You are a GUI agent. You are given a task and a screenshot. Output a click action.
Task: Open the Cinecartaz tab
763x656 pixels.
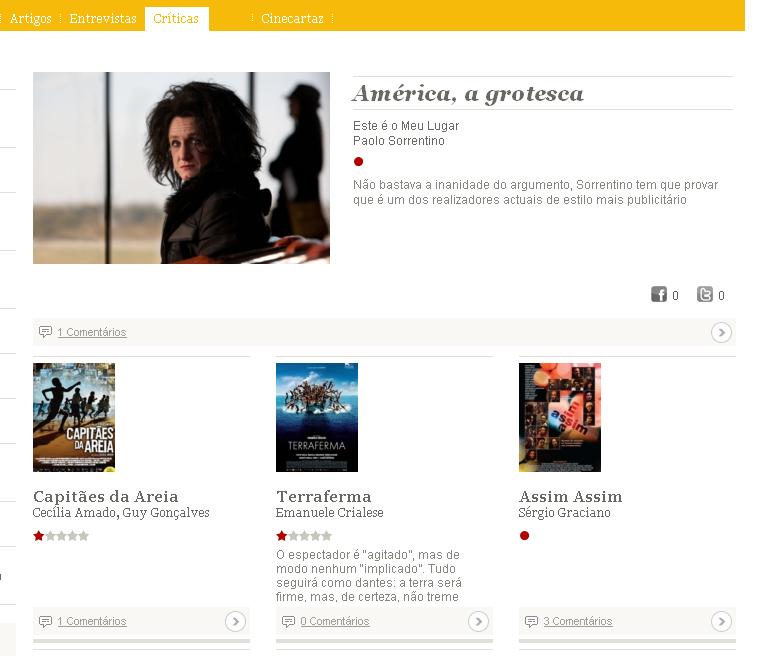(292, 18)
